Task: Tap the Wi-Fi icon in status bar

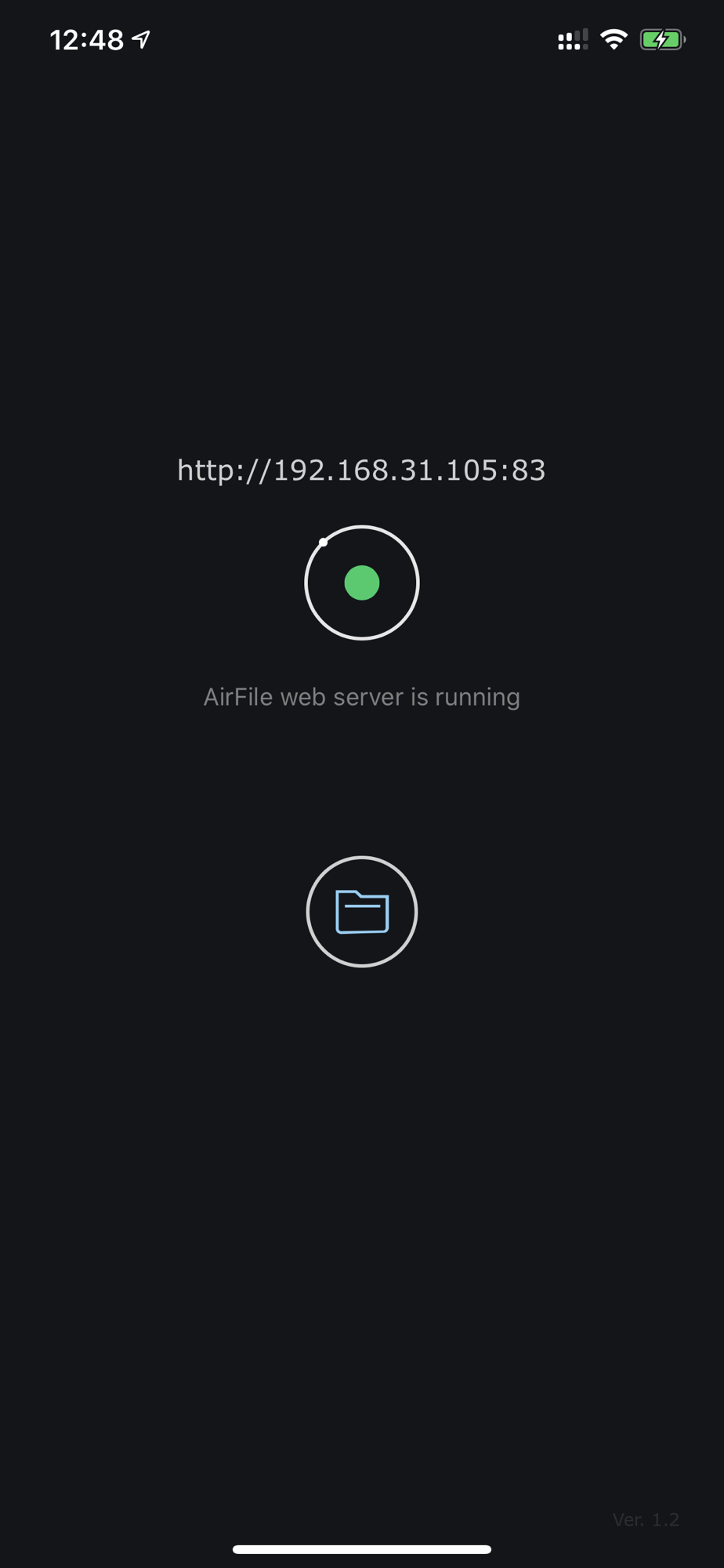Action: point(614,39)
